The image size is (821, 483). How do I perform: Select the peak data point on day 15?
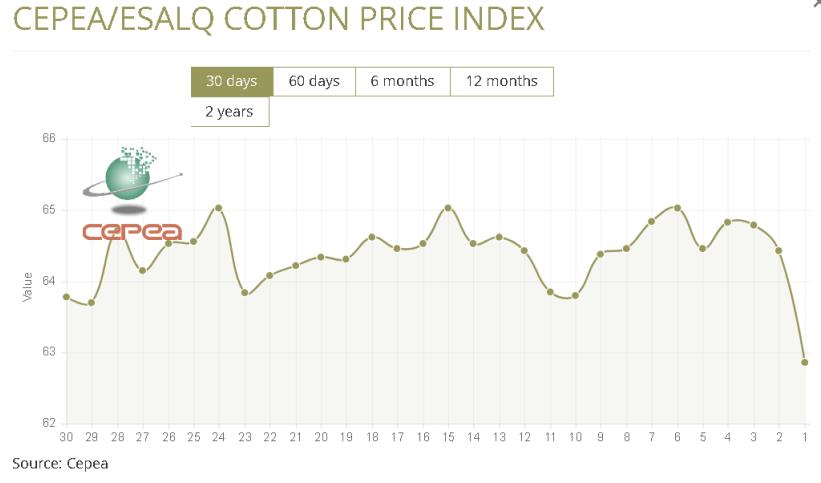448,208
